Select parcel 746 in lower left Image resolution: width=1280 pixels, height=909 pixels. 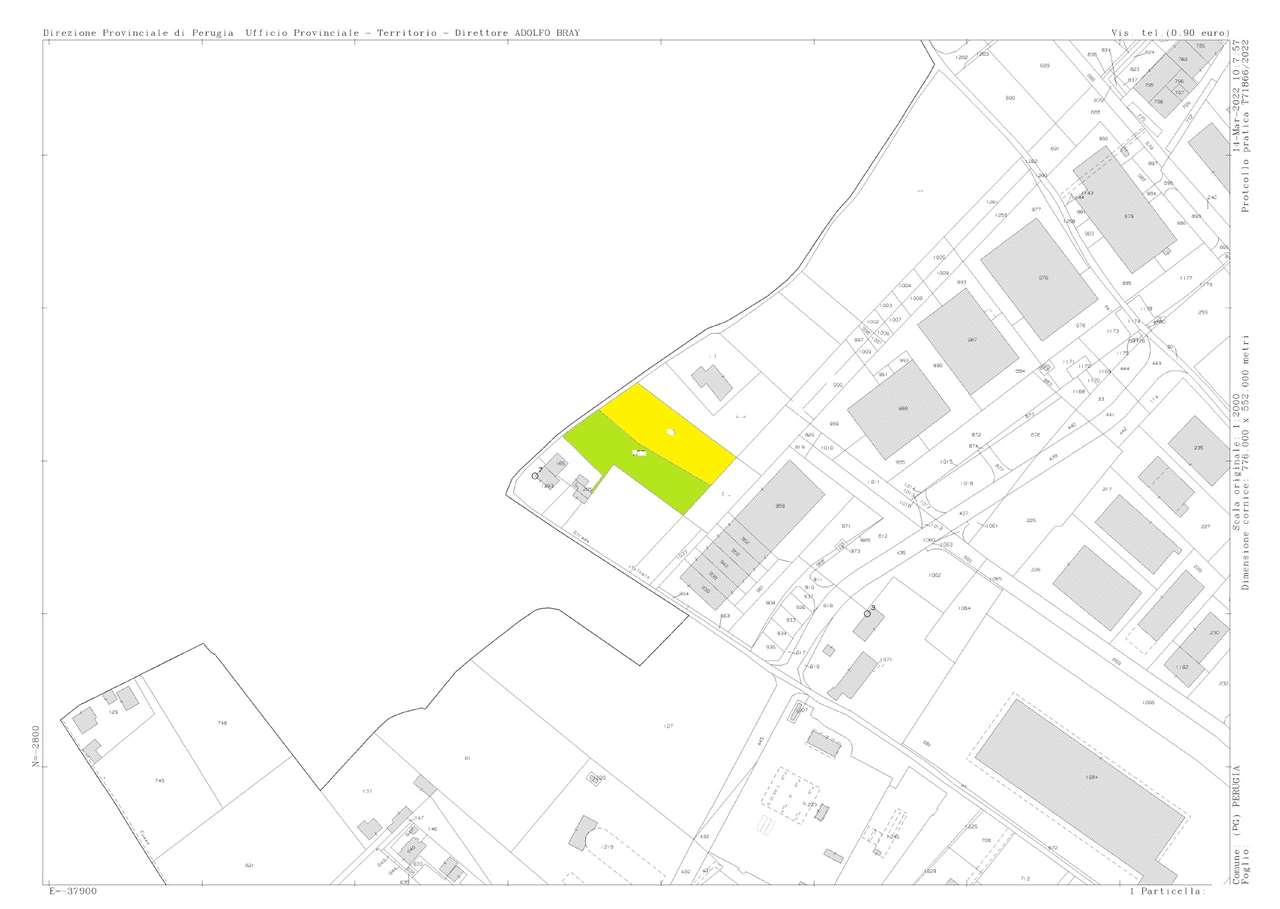pos(222,722)
